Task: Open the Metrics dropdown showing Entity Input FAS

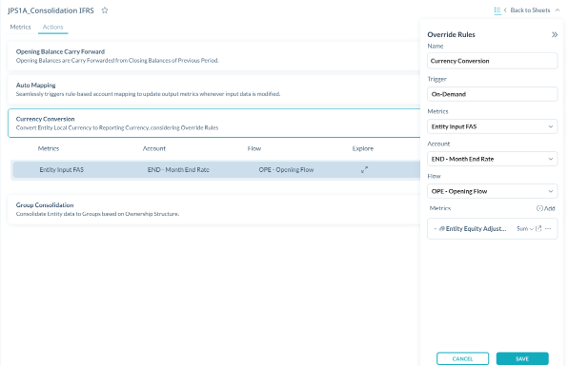Action: 492,126
